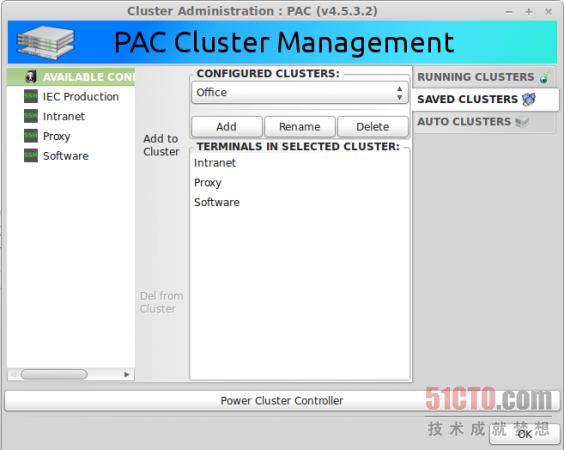The height and width of the screenshot is (450, 564).
Task: Switch to the Auto Clusters tab
Action: coord(484,122)
